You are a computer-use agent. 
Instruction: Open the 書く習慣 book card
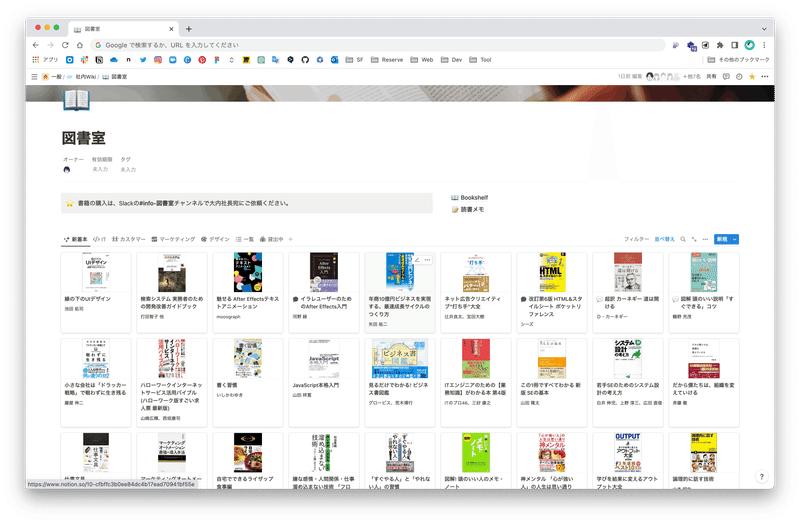[x=248, y=383]
